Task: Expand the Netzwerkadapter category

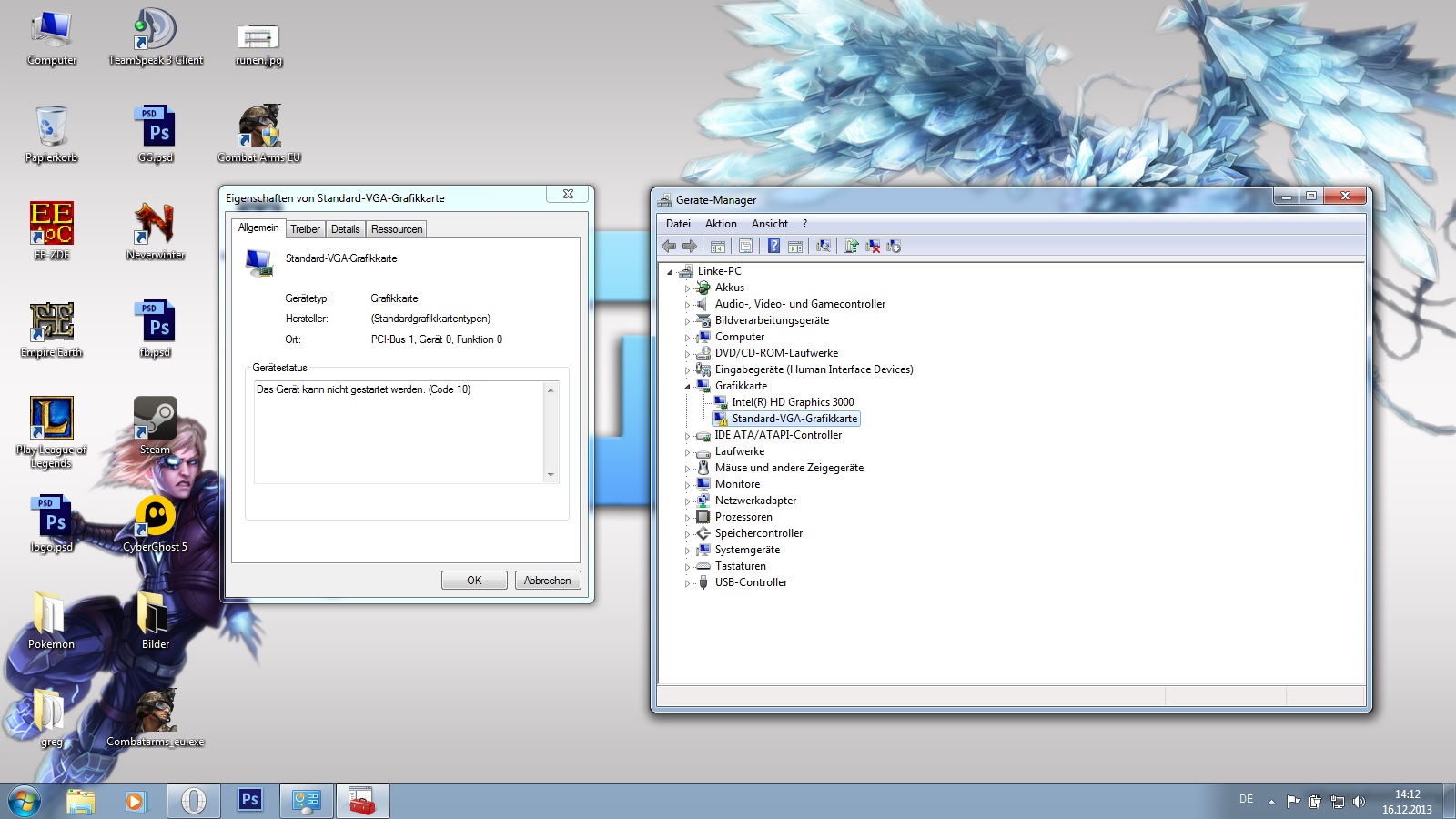Action: pyautogui.click(x=687, y=501)
